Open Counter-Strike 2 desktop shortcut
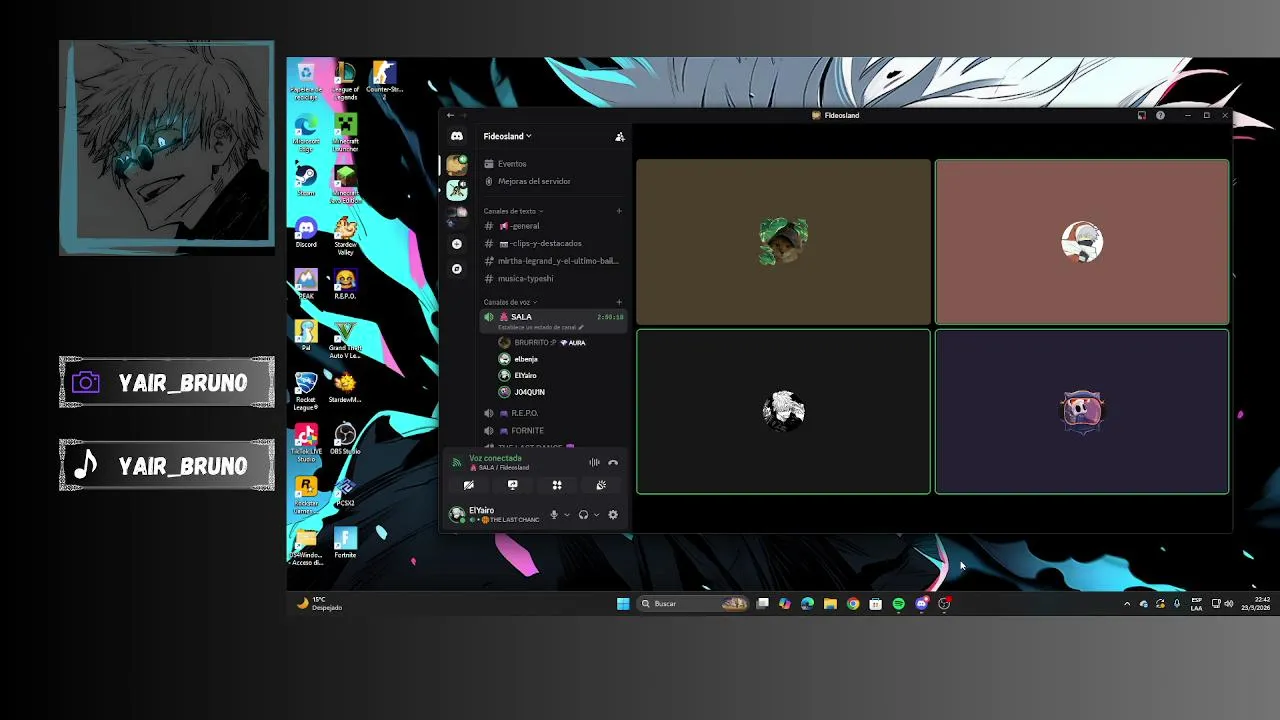Image resolution: width=1280 pixels, height=720 pixels. pyautogui.click(x=384, y=80)
